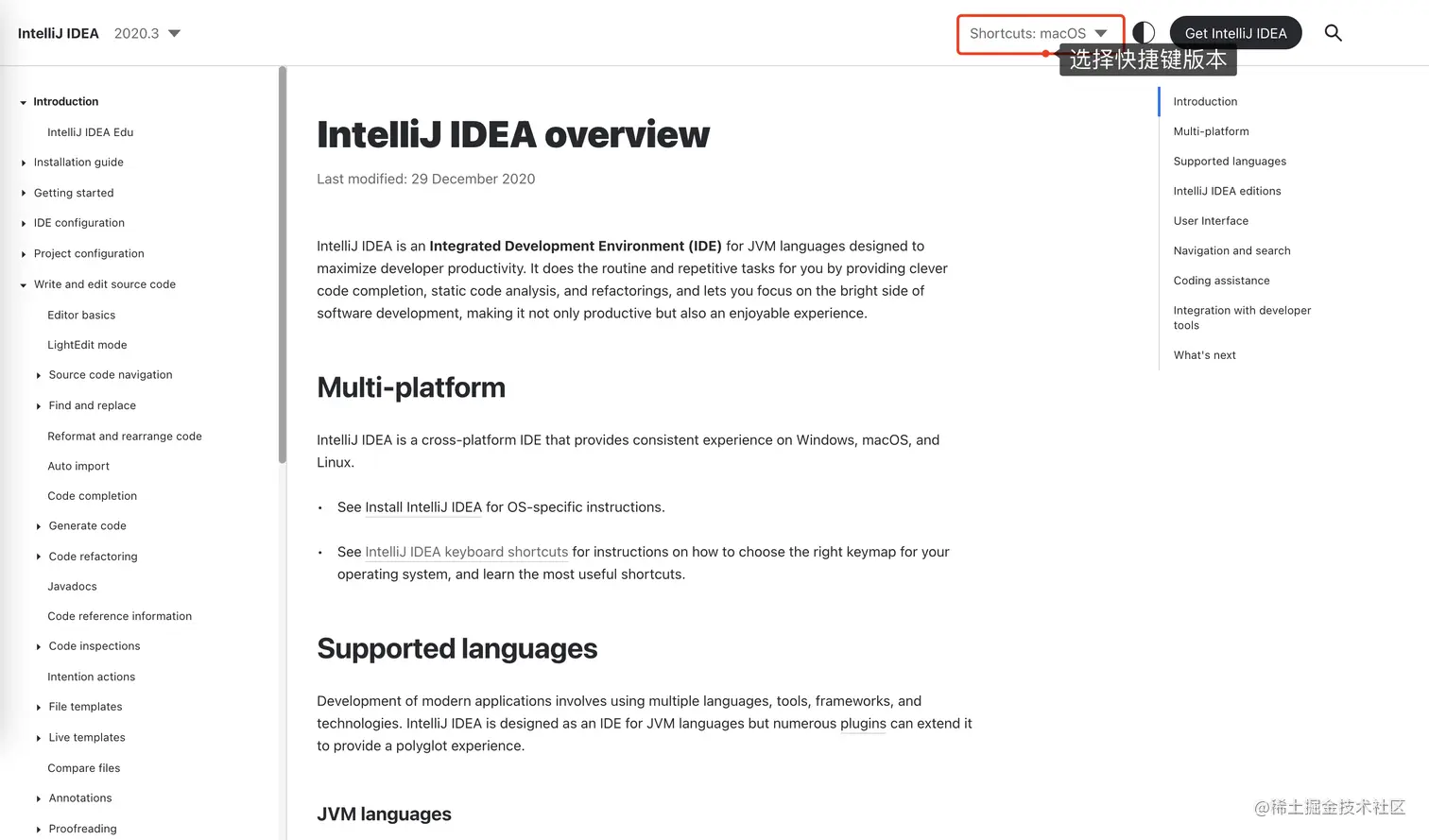The width and height of the screenshot is (1429, 840).
Task: Jump to Introduction in page contents
Action: (1205, 101)
